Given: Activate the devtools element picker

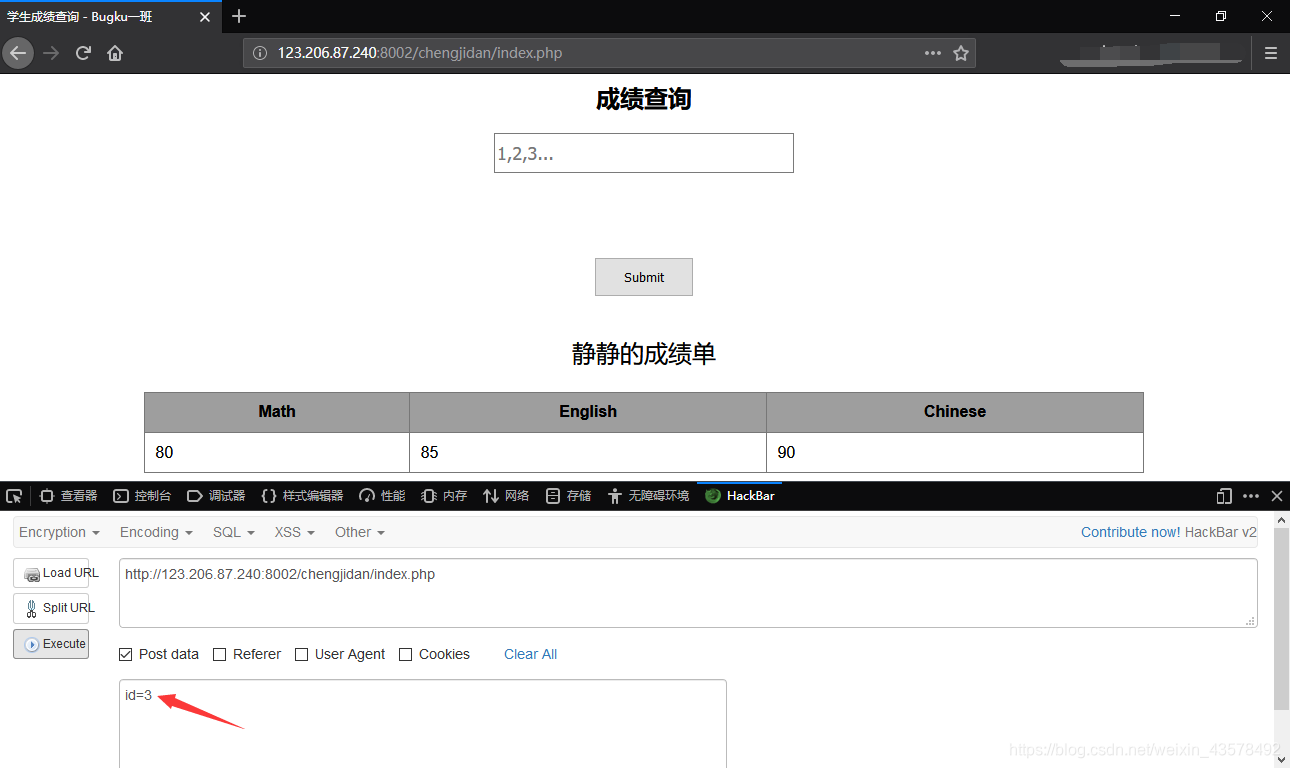Looking at the screenshot, I should 14,496.
